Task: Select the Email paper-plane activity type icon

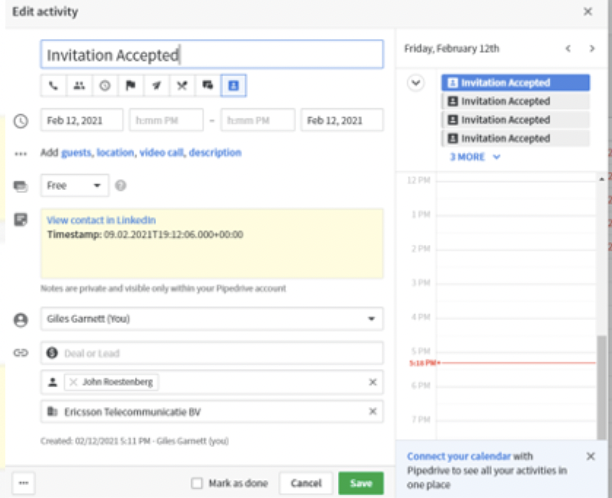Action: [157, 85]
